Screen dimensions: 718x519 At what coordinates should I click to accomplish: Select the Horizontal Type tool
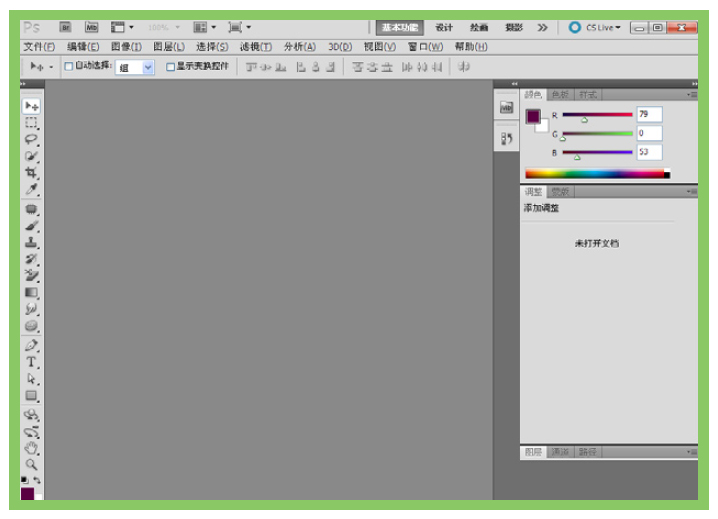(31, 362)
